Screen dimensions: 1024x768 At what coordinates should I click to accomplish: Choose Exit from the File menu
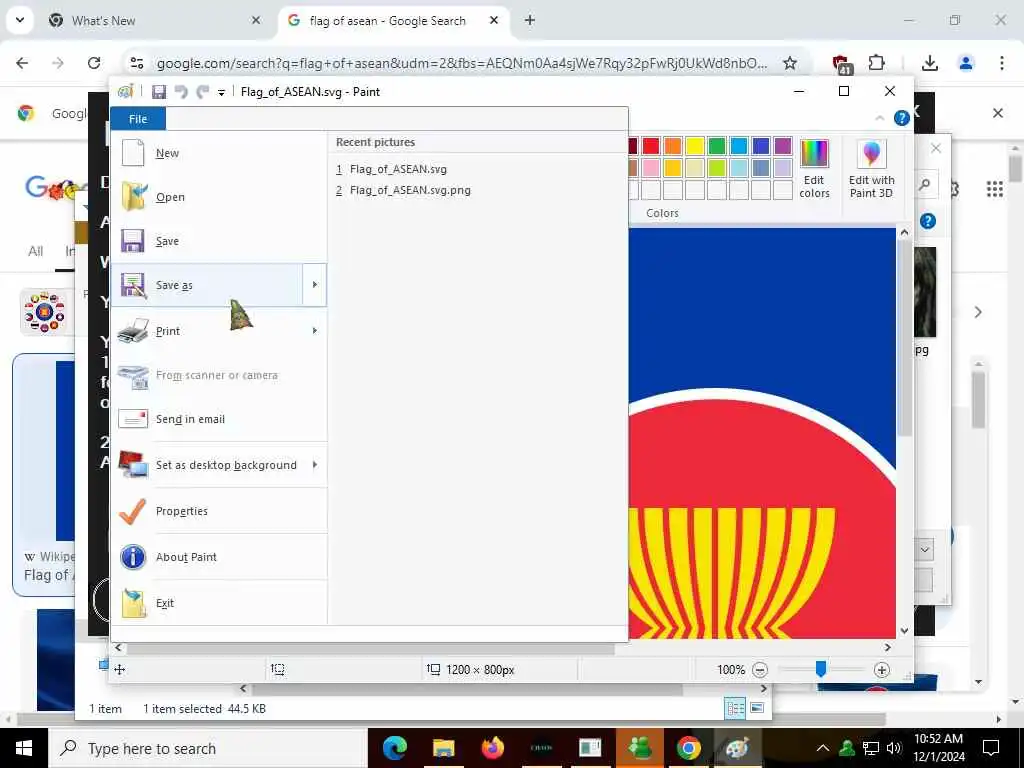(x=219, y=603)
